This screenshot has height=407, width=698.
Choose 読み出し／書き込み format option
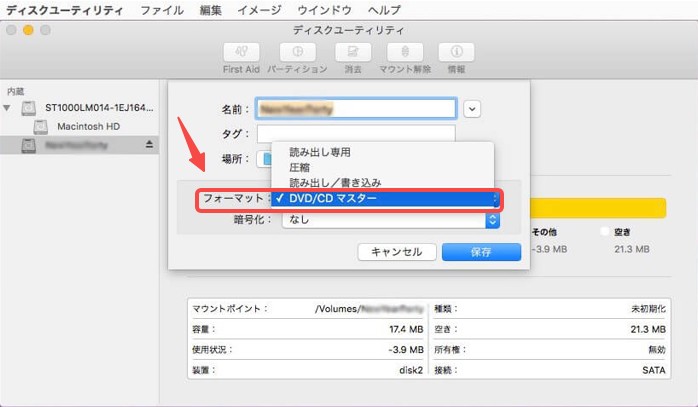point(335,183)
